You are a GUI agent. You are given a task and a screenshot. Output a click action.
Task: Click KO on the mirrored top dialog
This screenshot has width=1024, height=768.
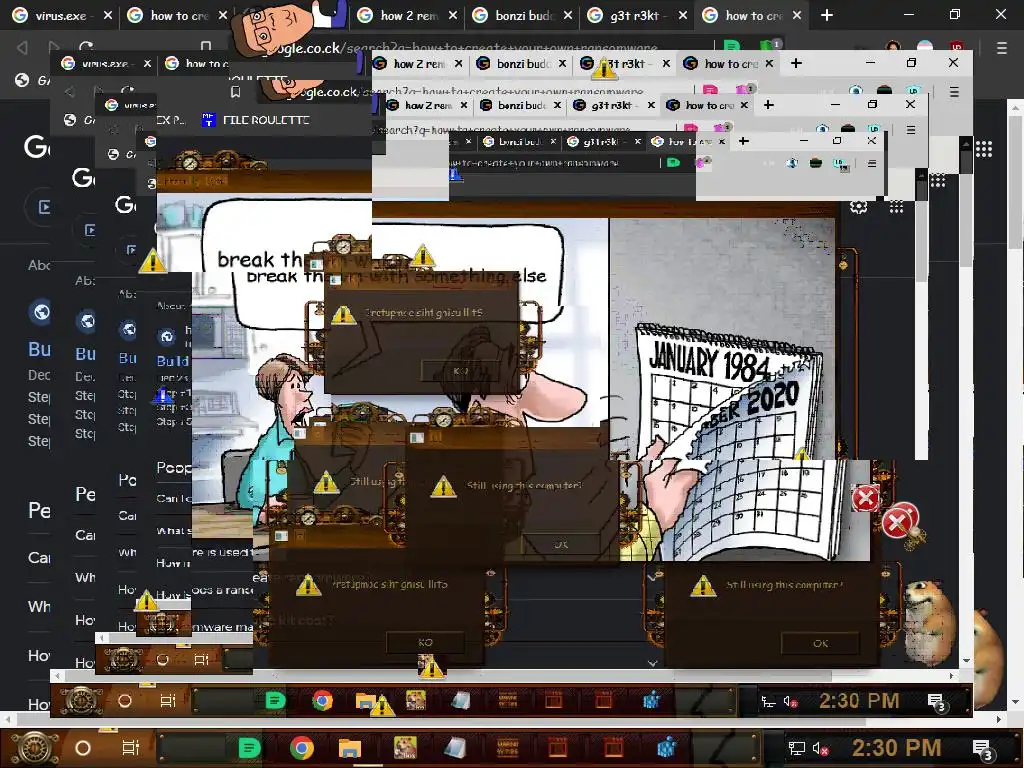tap(460, 371)
